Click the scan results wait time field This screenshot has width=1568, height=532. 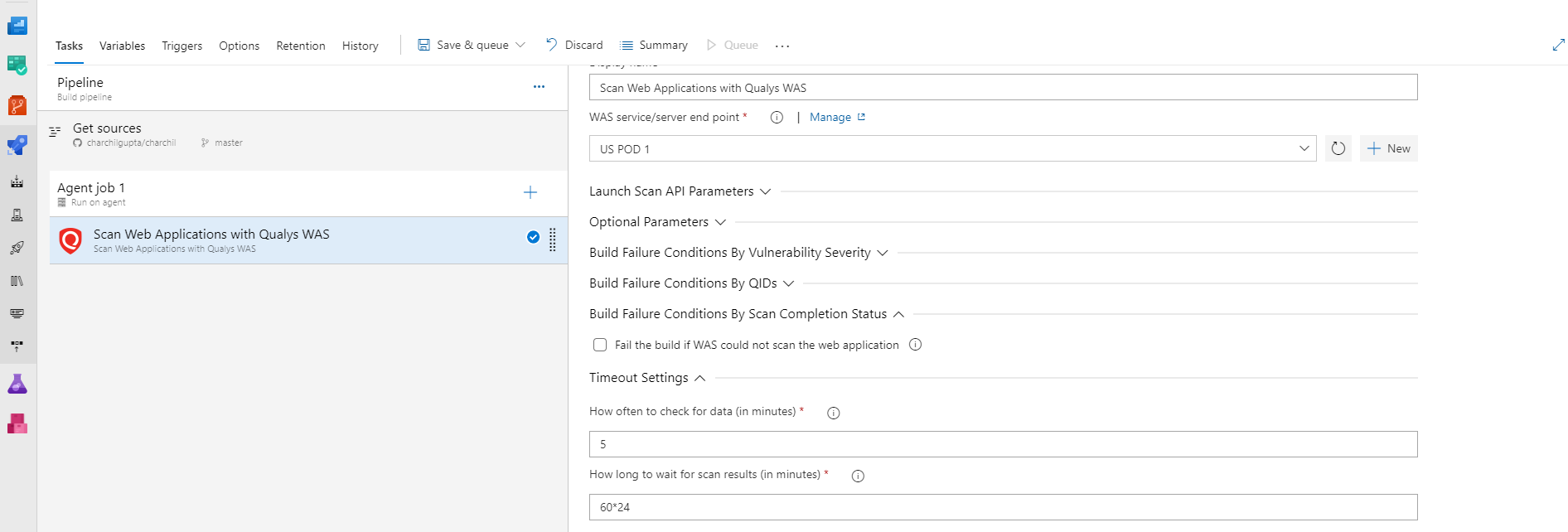click(1003, 507)
